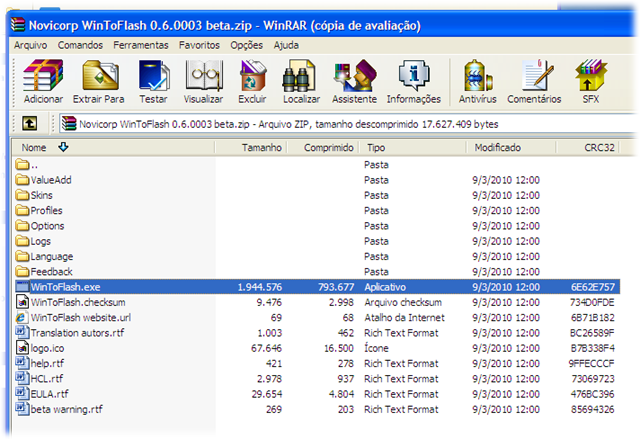Click the Feedback folder icon
The height and width of the screenshot is (439, 640).
(22, 272)
